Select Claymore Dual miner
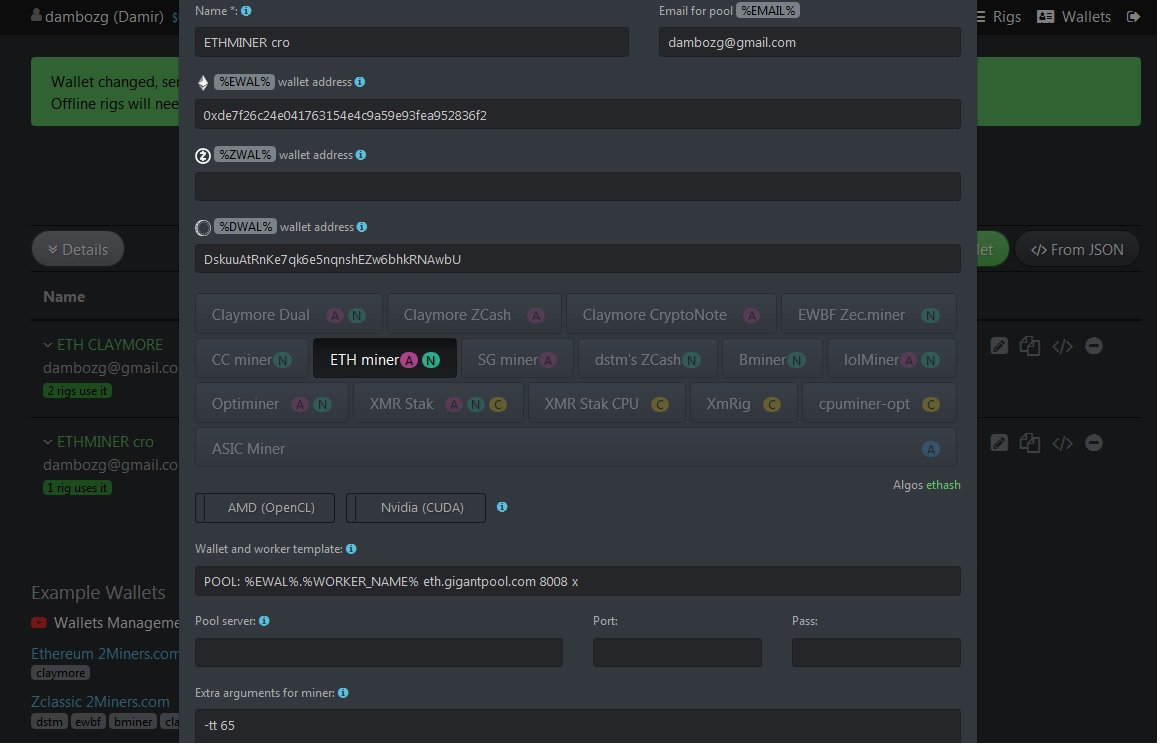Image resolution: width=1164 pixels, height=744 pixels. coord(289,315)
